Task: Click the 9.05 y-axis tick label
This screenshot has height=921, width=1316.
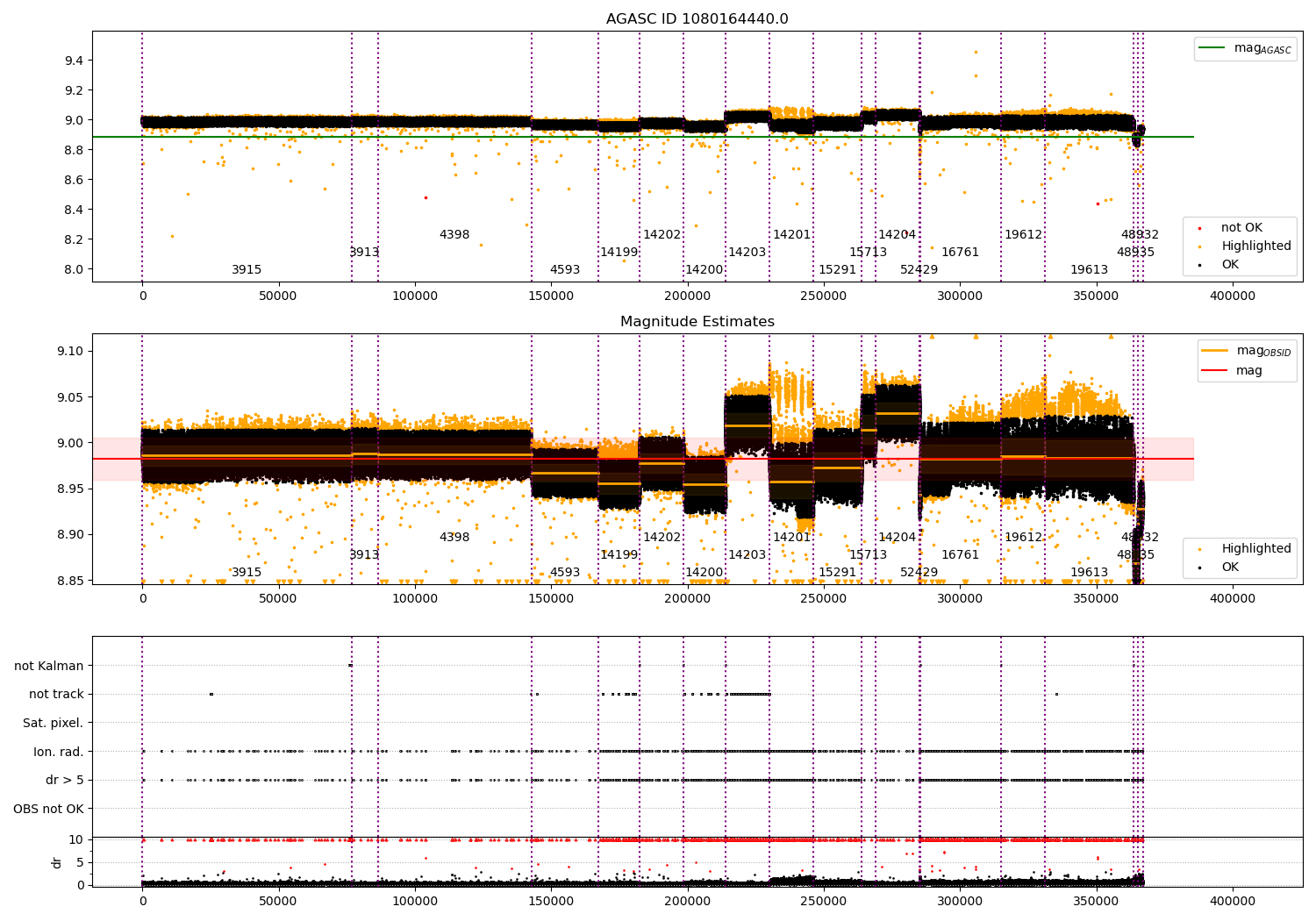Action: 70,397
